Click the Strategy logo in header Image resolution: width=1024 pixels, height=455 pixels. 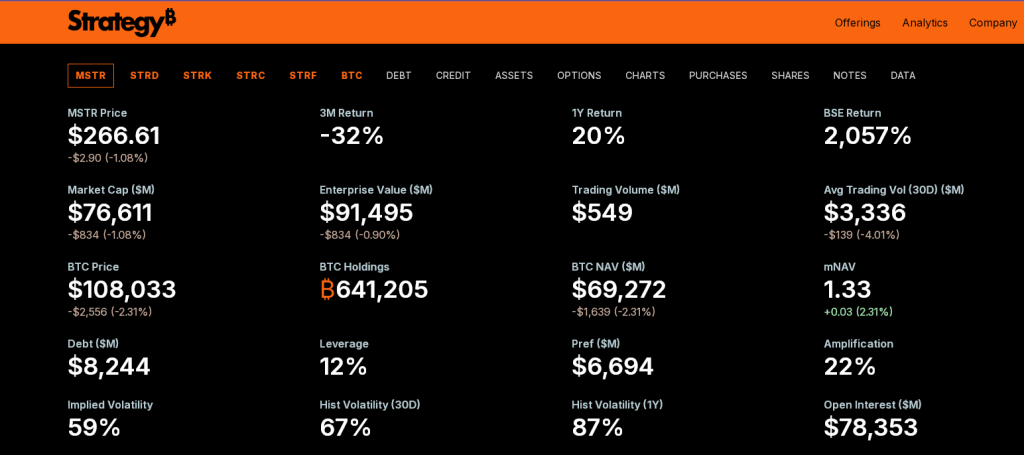121,22
